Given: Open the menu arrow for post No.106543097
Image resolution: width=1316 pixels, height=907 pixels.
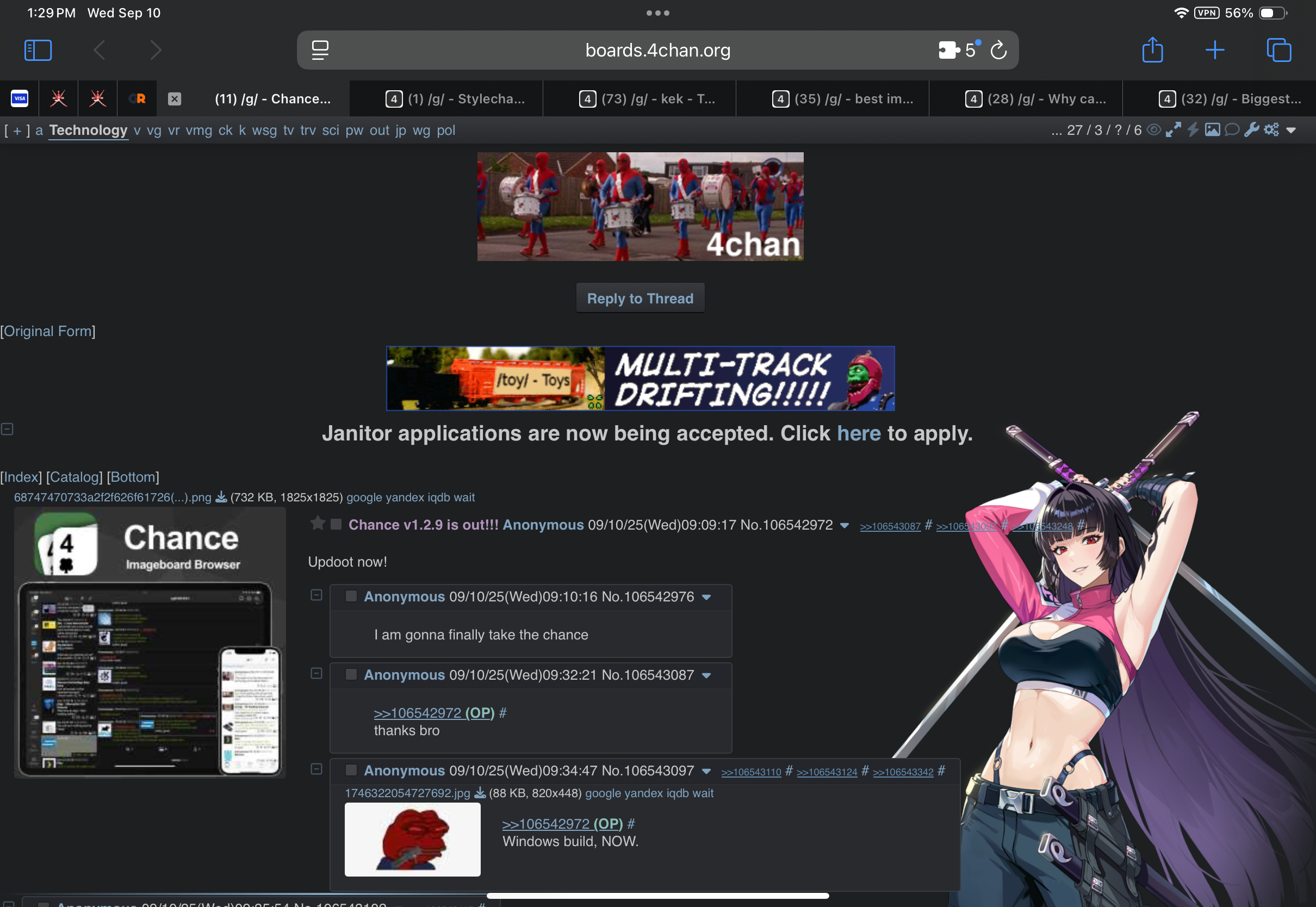Looking at the screenshot, I should (706, 771).
